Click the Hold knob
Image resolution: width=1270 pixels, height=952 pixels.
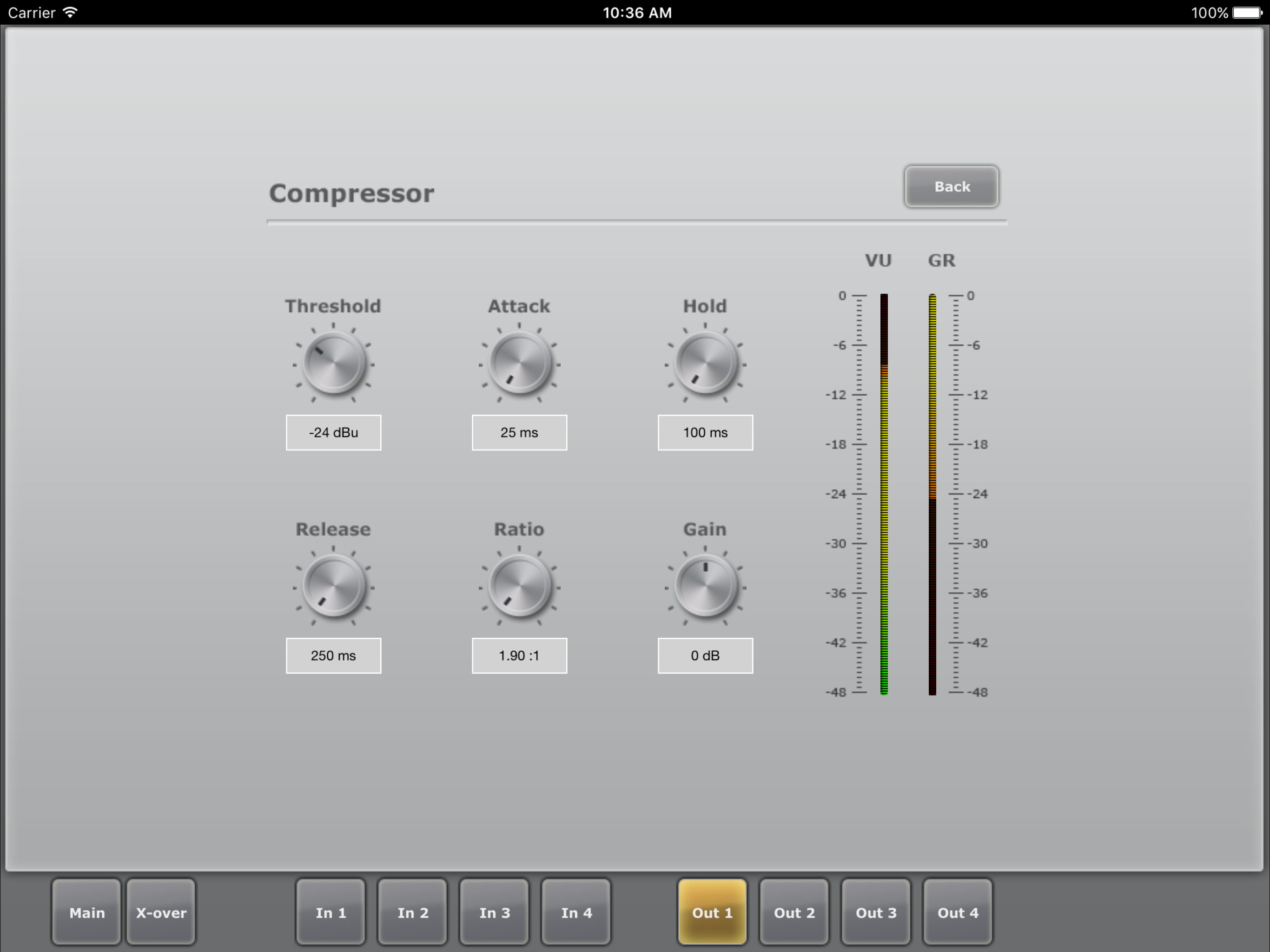point(705,364)
